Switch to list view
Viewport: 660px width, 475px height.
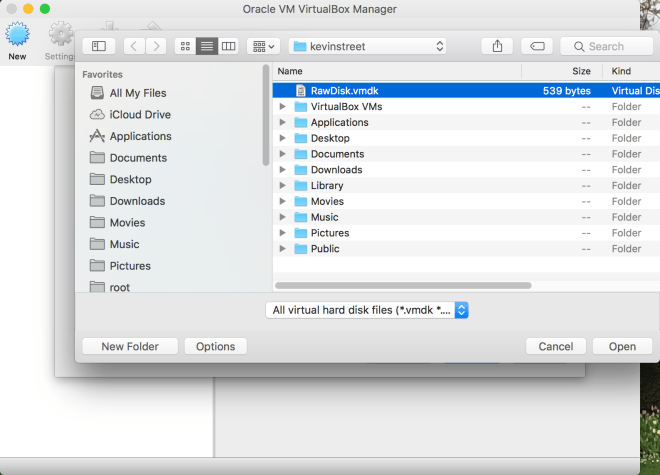207,46
